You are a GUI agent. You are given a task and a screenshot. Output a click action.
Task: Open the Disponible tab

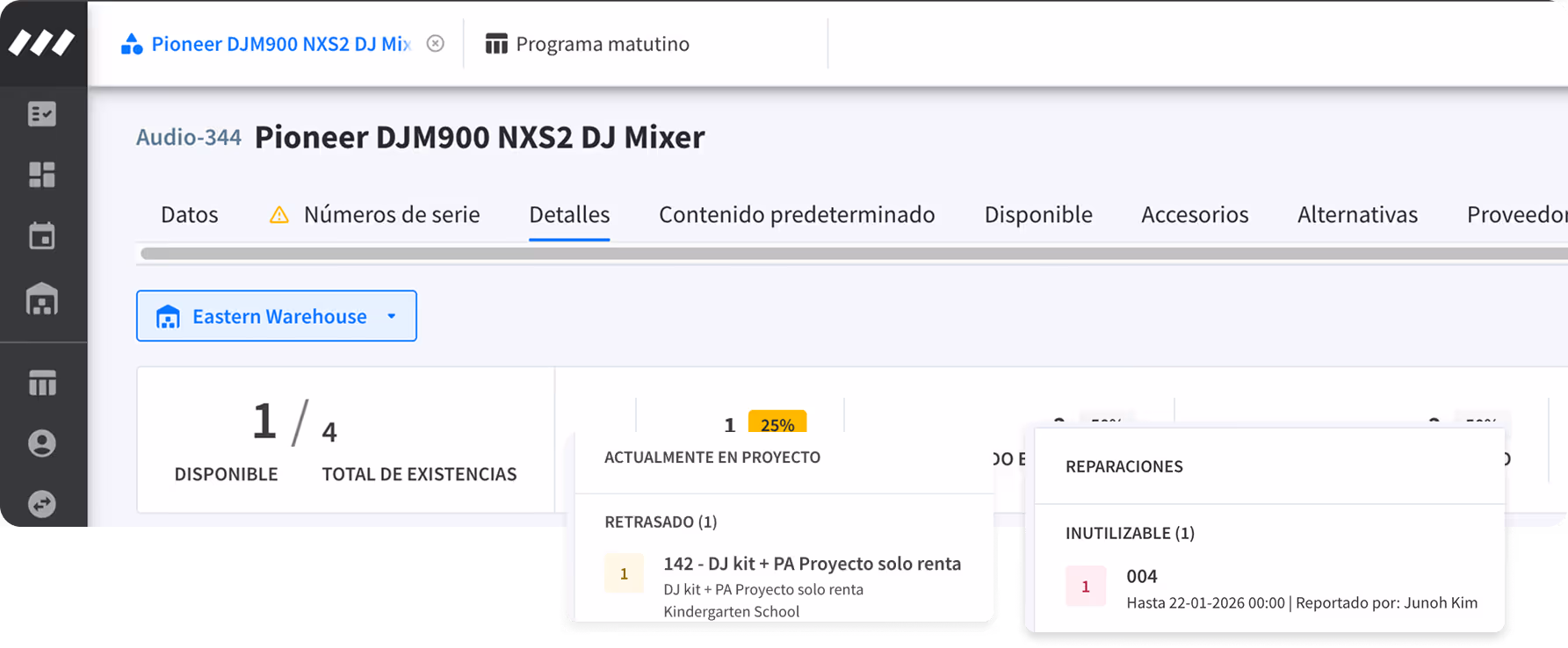click(1038, 214)
